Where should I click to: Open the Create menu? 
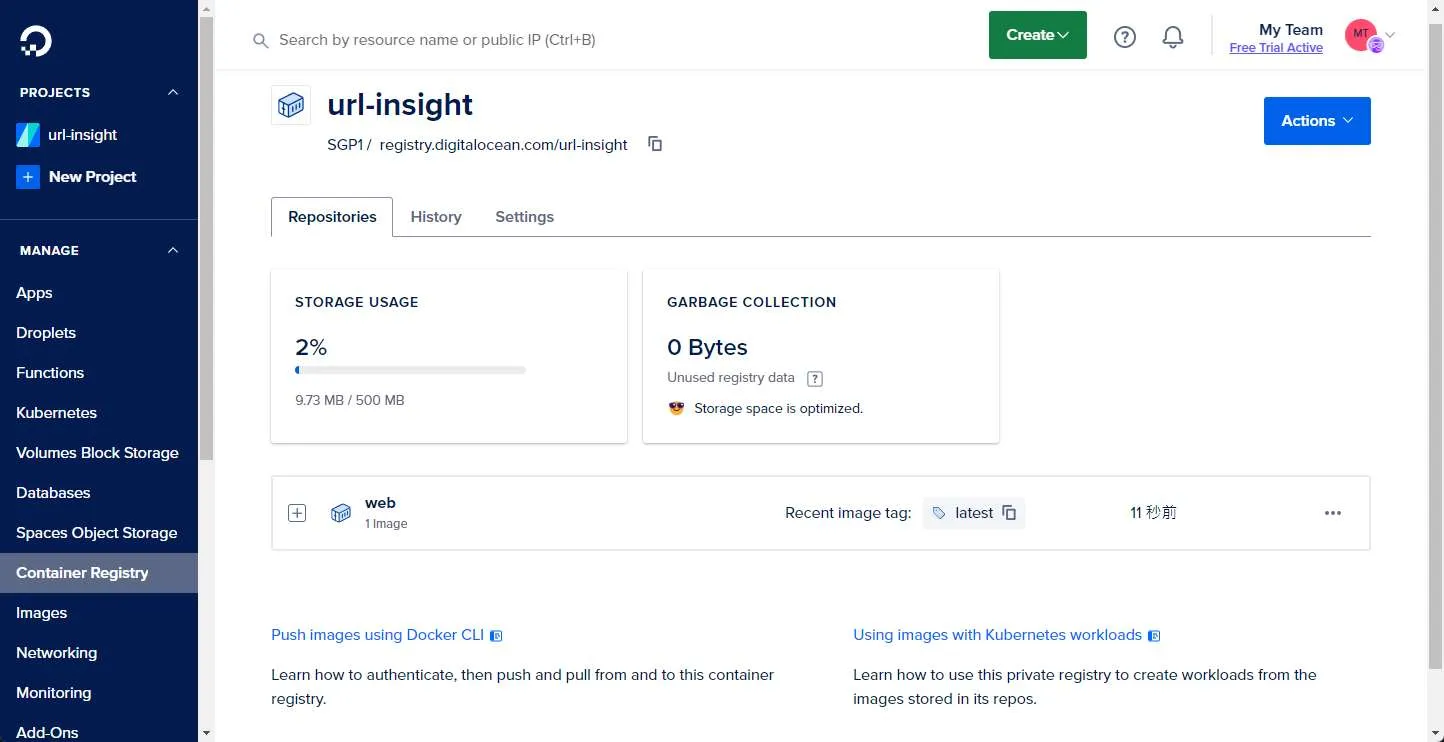point(1037,34)
